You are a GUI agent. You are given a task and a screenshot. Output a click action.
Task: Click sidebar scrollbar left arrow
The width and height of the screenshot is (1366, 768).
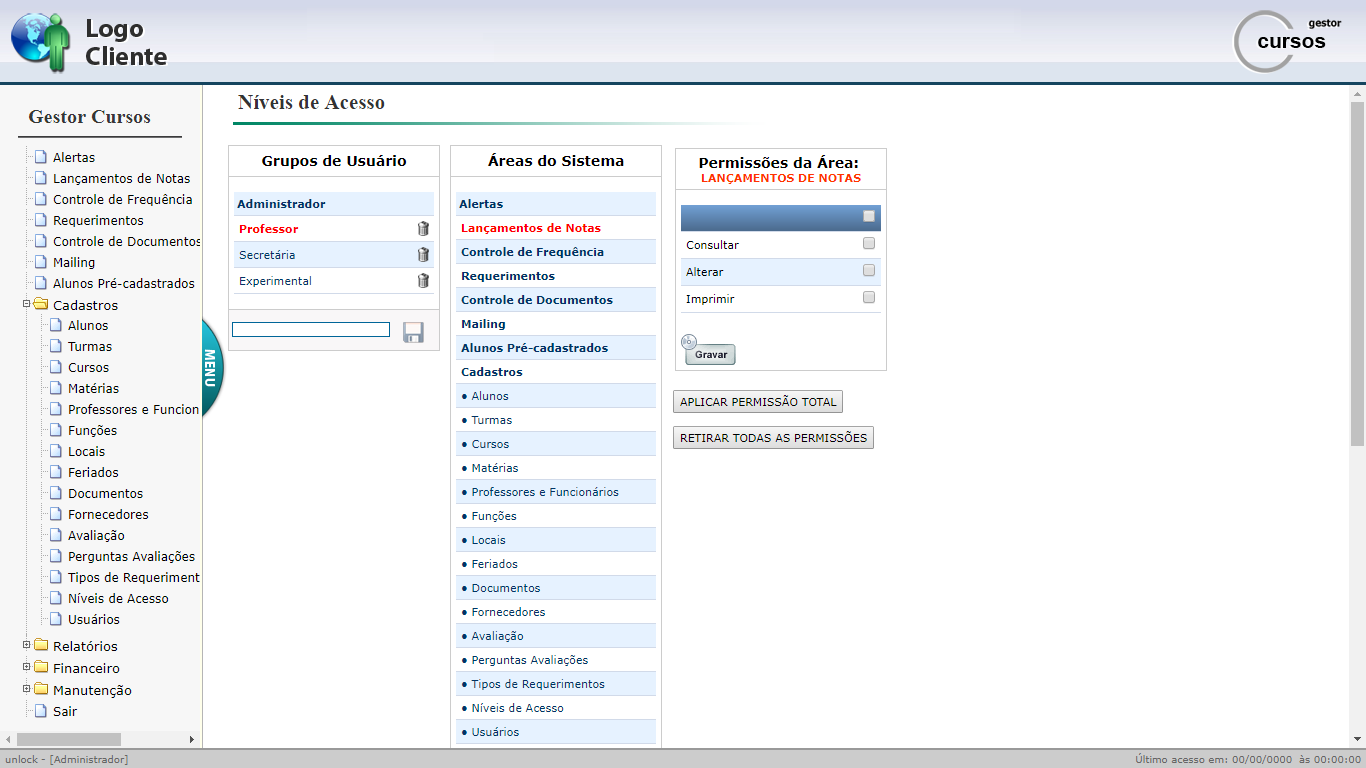pyautogui.click(x=8, y=739)
